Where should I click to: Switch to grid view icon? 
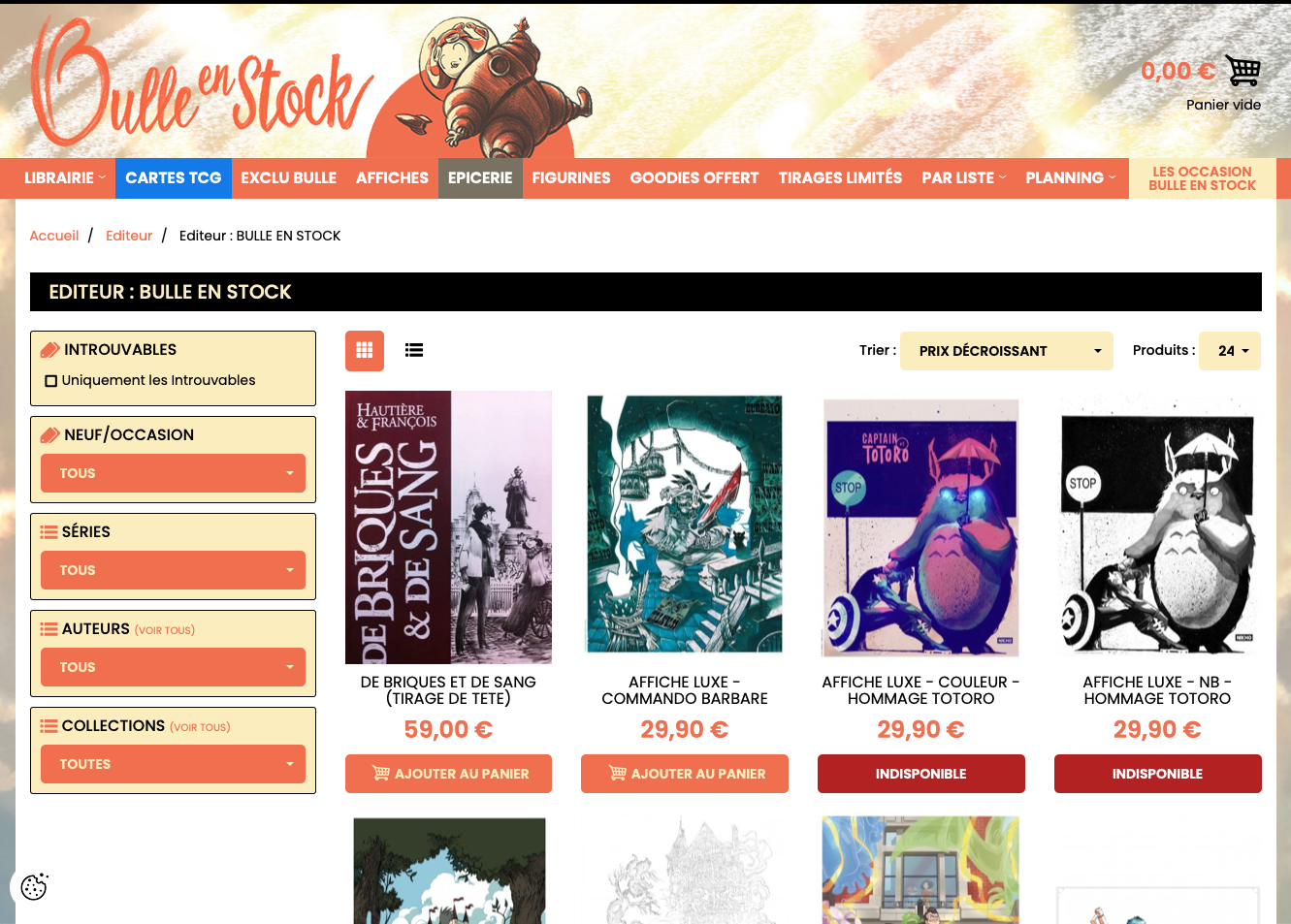pos(365,351)
